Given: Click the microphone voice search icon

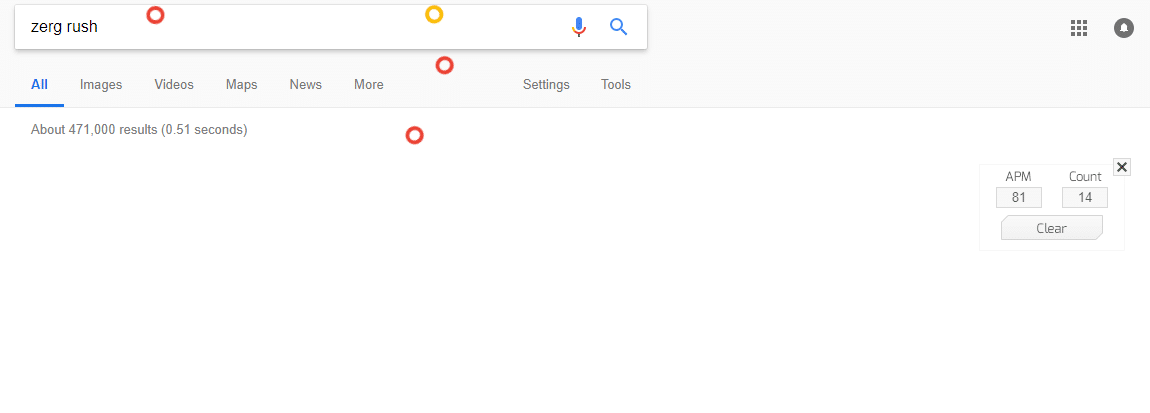Looking at the screenshot, I should [579, 27].
